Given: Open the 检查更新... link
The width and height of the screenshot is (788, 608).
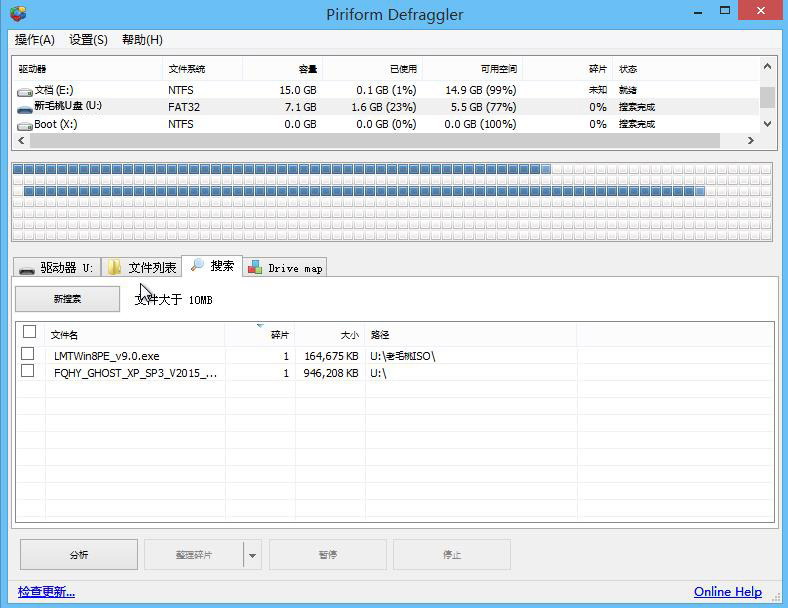Looking at the screenshot, I should (x=46, y=592).
